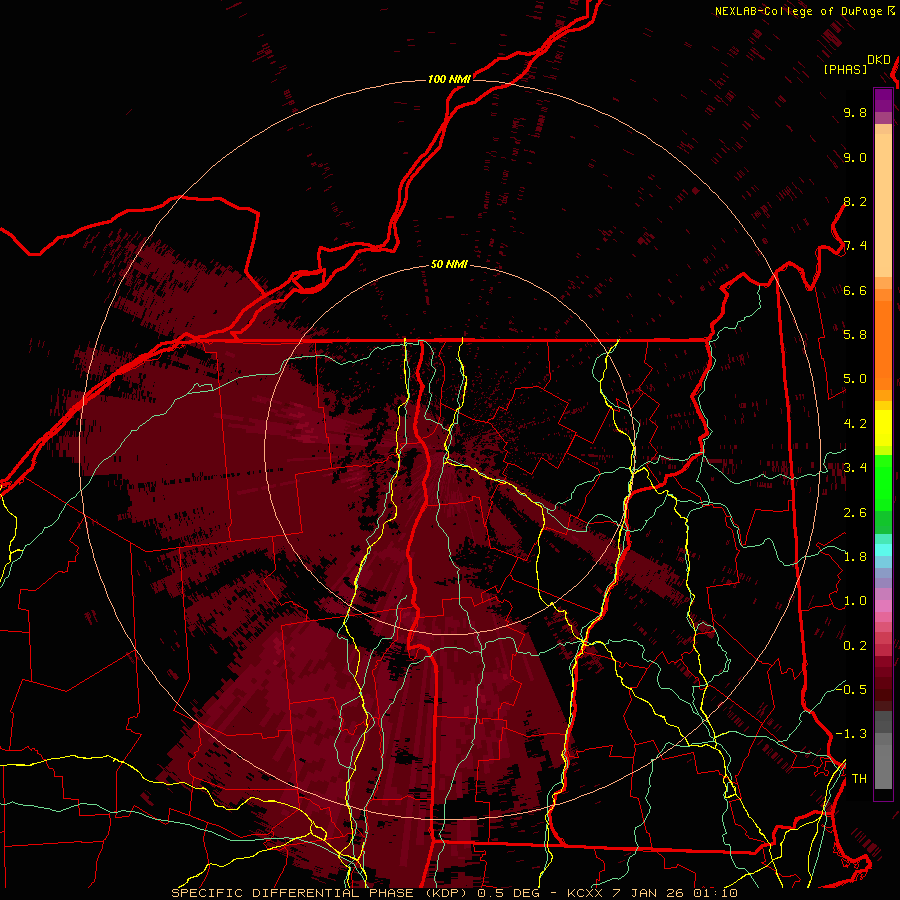Click the 0.2 value on the color scale
This screenshot has width=900, height=900.
coord(855,646)
